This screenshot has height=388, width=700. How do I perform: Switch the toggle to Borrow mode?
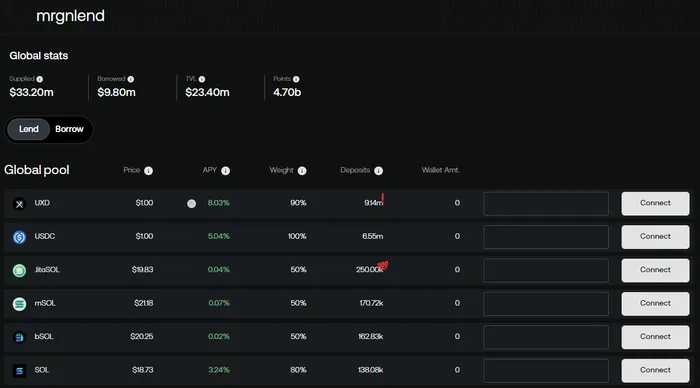pyautogui.click(x=69, y=129)
